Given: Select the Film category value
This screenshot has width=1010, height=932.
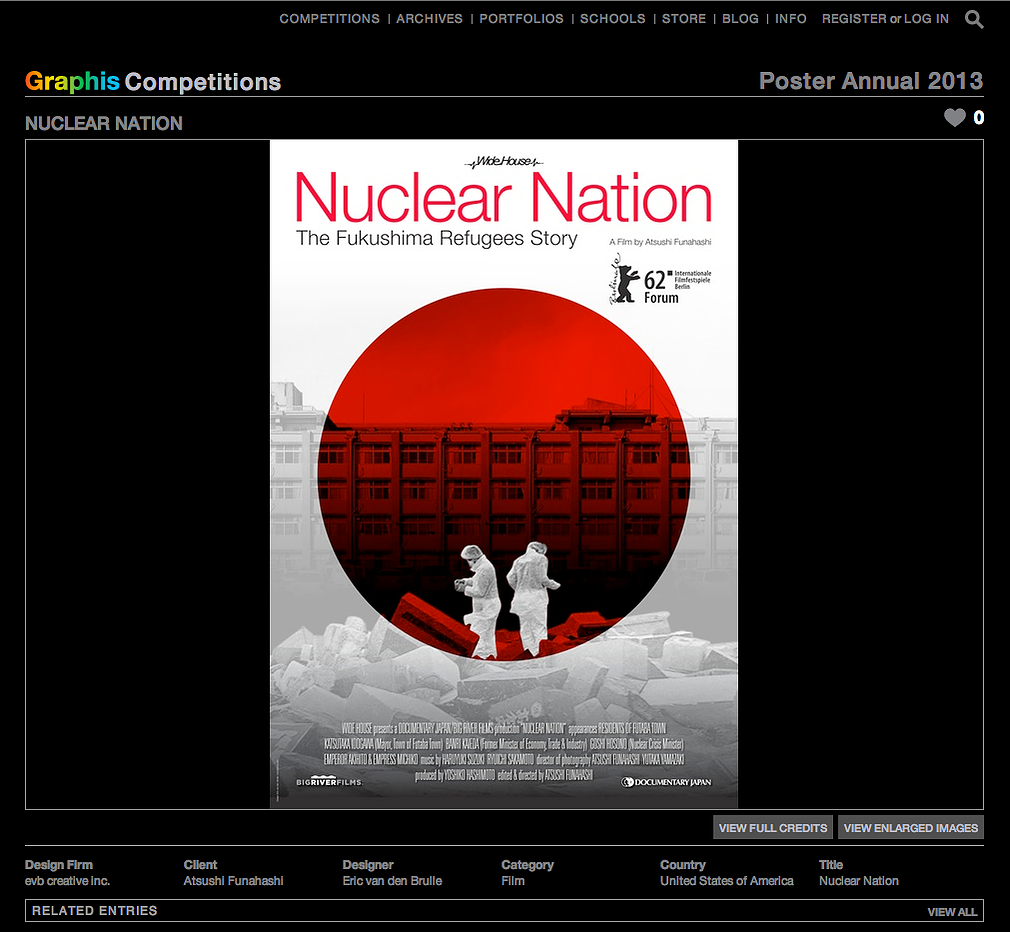Looking at the screenshot, I should pyautogui.click(x=513, y=880).
